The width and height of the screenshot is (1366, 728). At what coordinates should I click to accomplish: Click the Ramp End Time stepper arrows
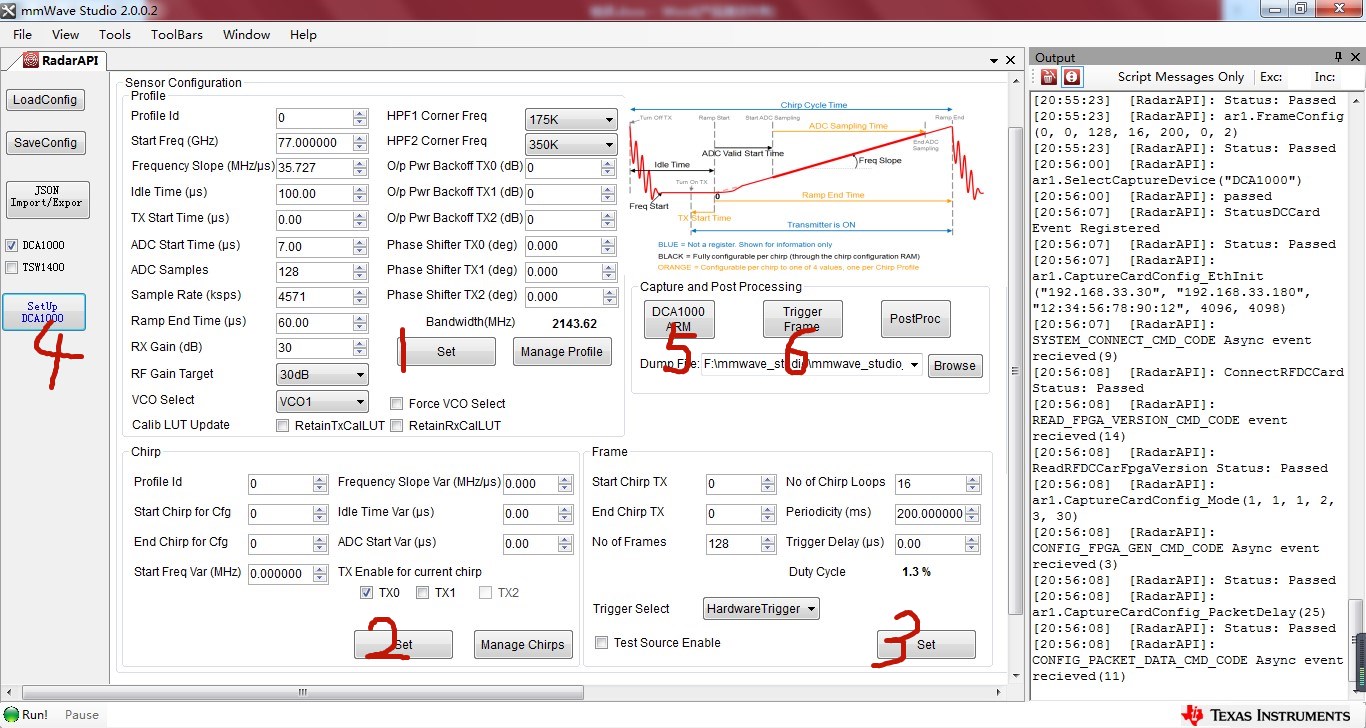(360, 322)
